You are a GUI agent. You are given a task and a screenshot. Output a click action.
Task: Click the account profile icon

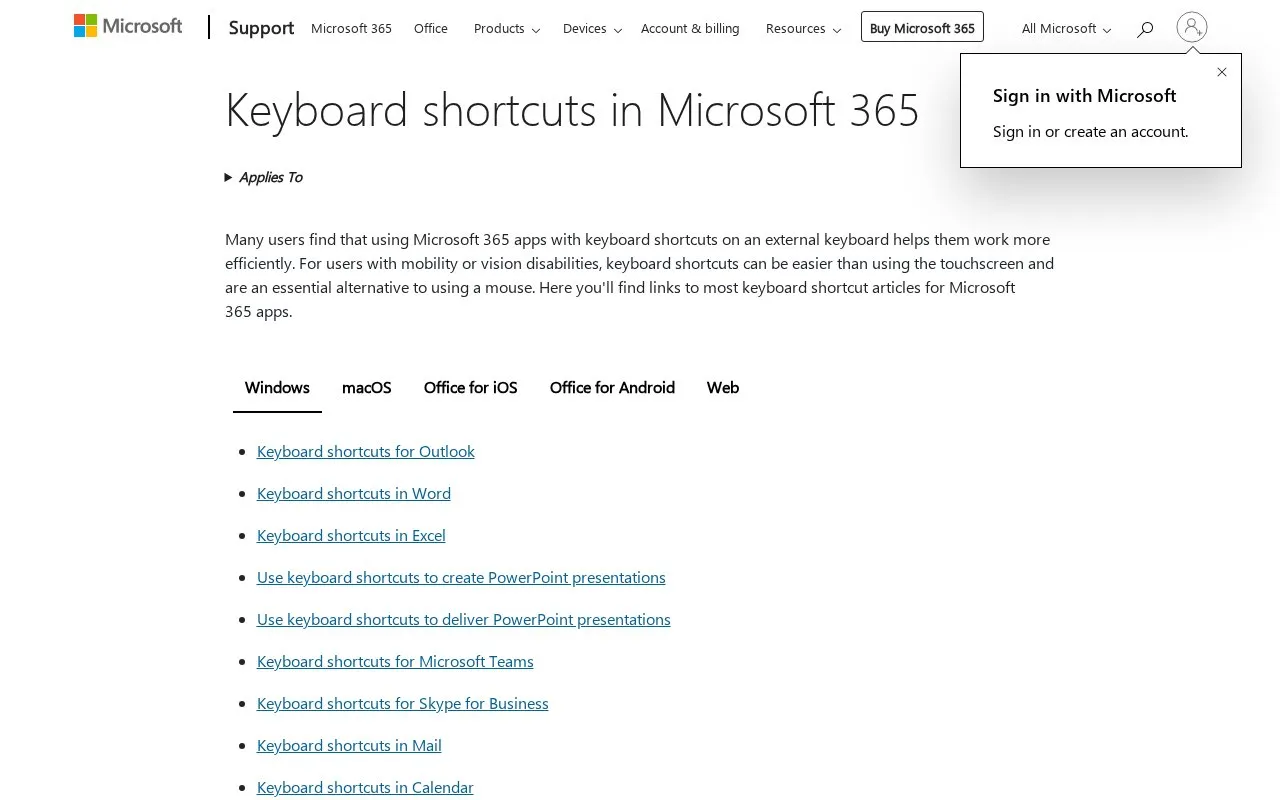(1192, 27)
